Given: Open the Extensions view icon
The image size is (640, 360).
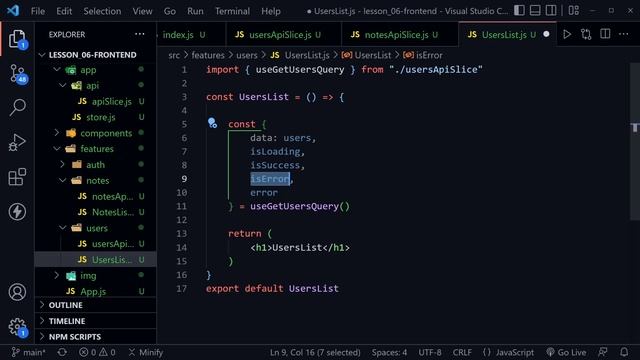Looking at the screenshot, I should pyautogui.click(x=17, y=177).
